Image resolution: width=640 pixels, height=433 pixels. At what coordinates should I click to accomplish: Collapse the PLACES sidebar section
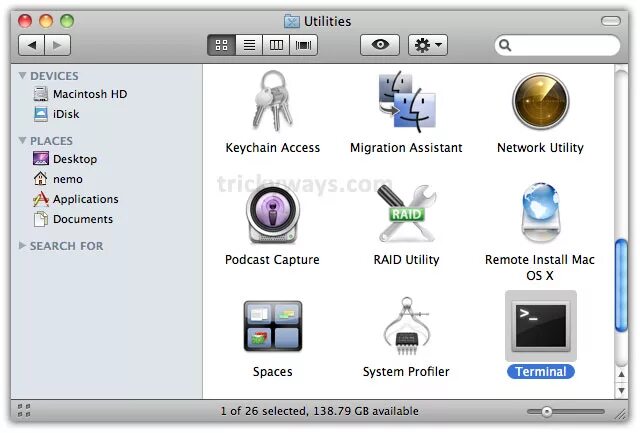(22, 140)
